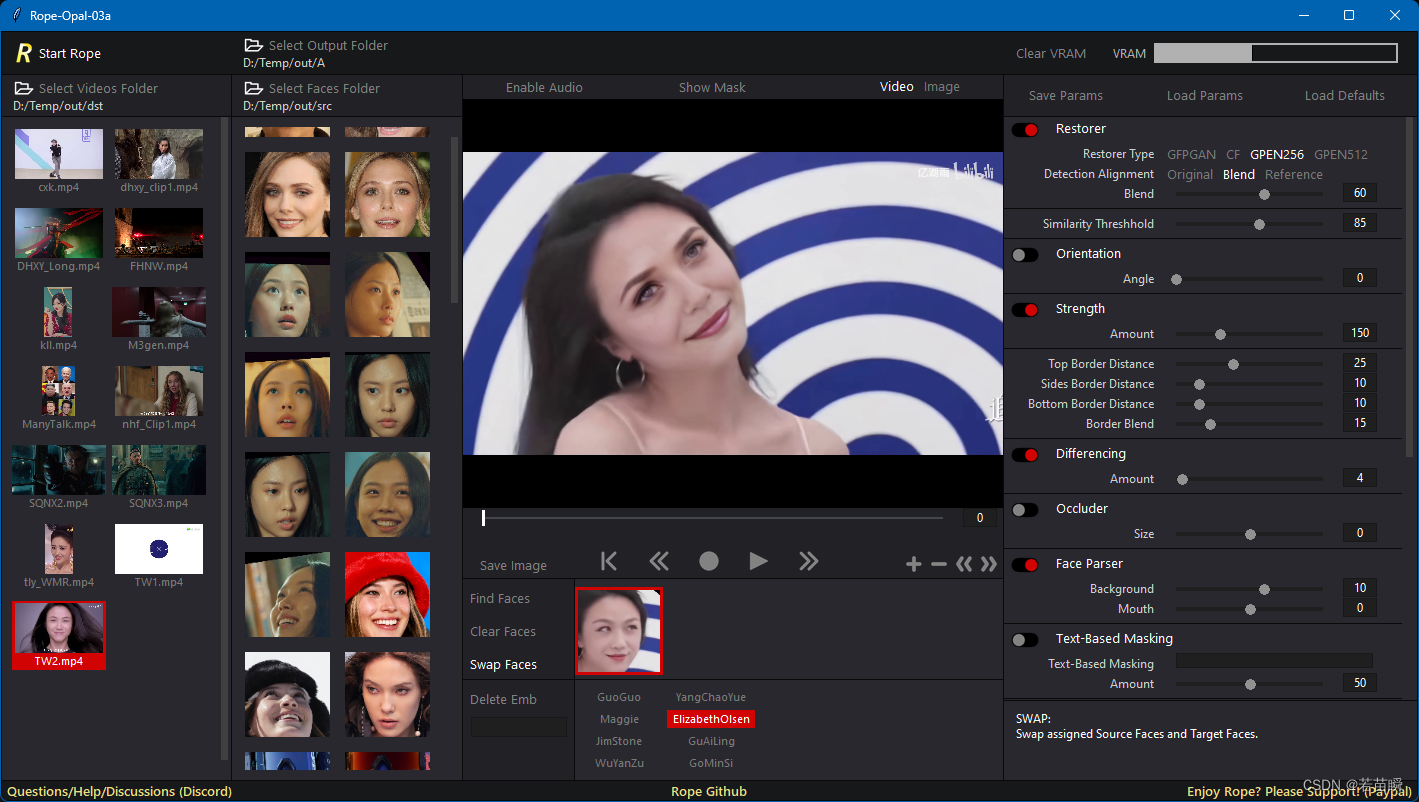Open the Select Faces Folder folder icon

click(254, 88)
